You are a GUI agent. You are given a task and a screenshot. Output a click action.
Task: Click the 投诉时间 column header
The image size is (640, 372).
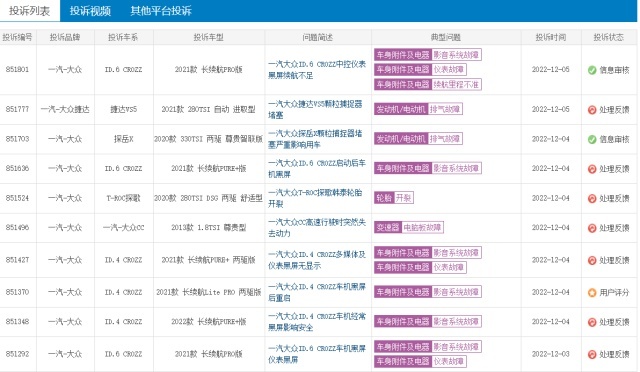[x=551, y=37]
